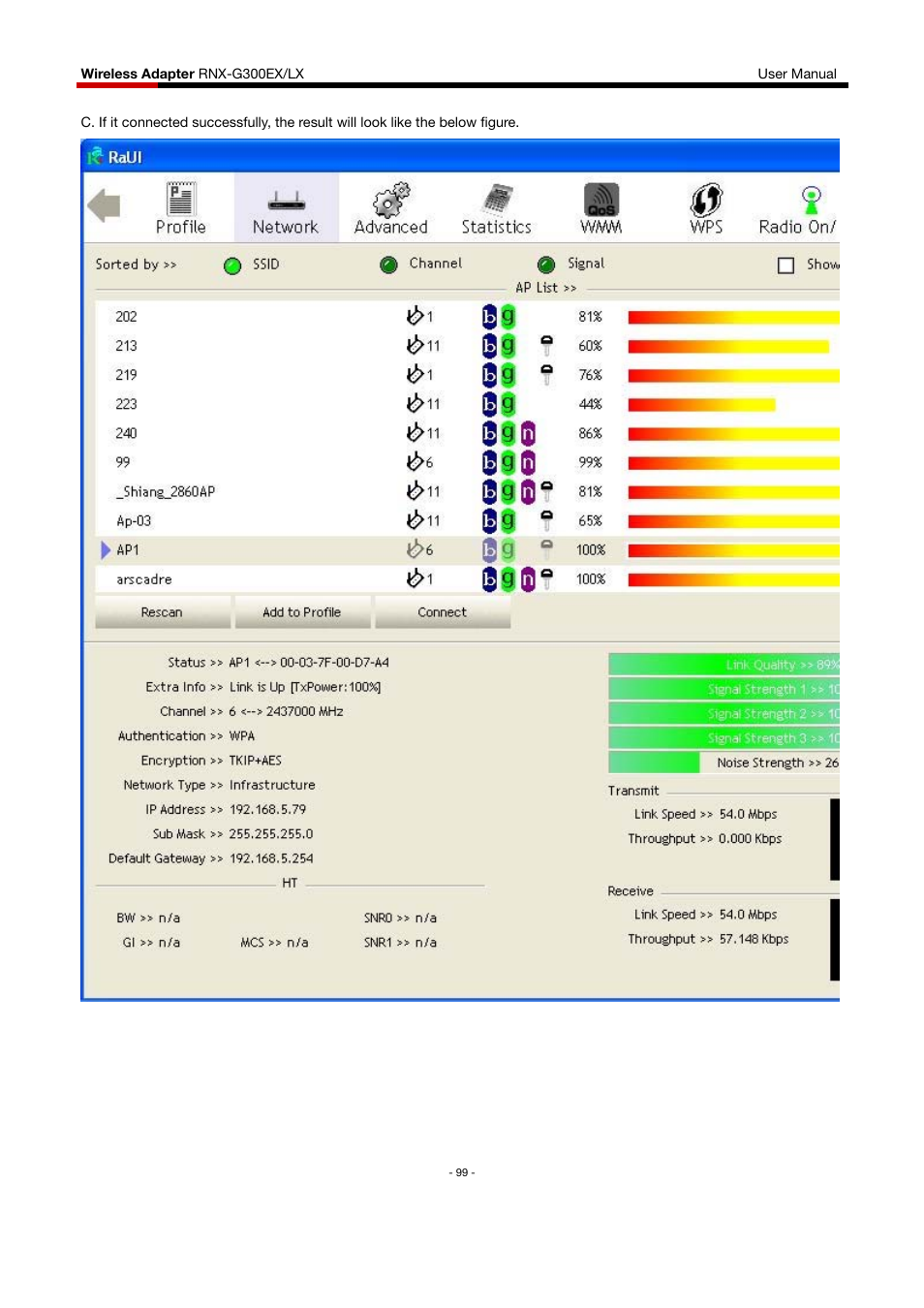Sort AP list by Signal
The height and width of the screenshot is (1308, 924).
click(546, 265)
